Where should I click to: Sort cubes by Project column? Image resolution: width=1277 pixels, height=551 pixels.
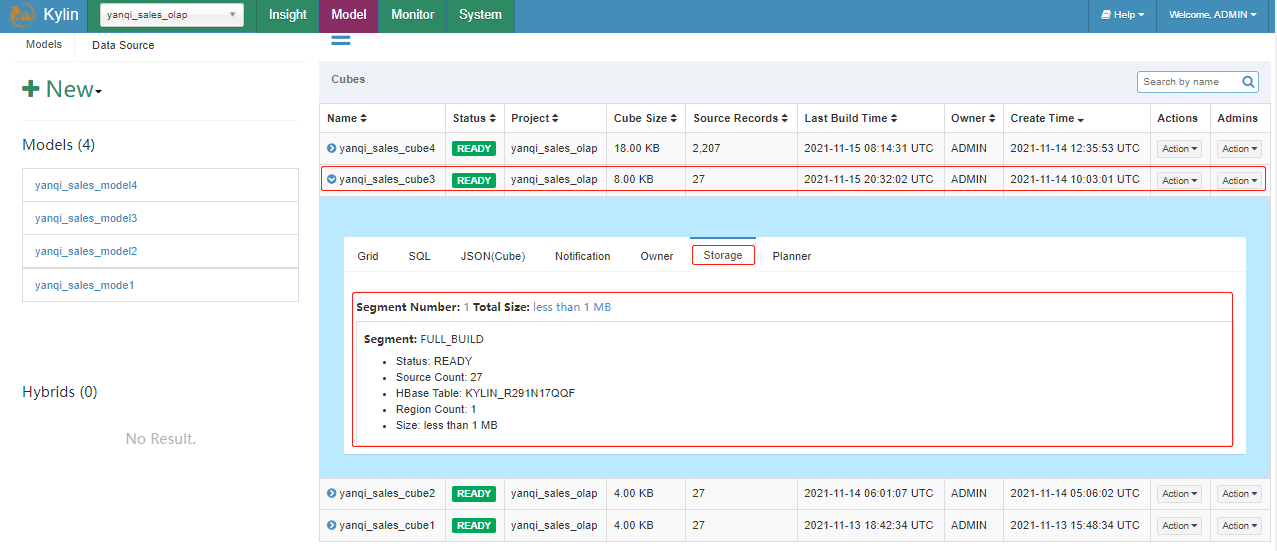pyautogui.click(x=535, y=118)
